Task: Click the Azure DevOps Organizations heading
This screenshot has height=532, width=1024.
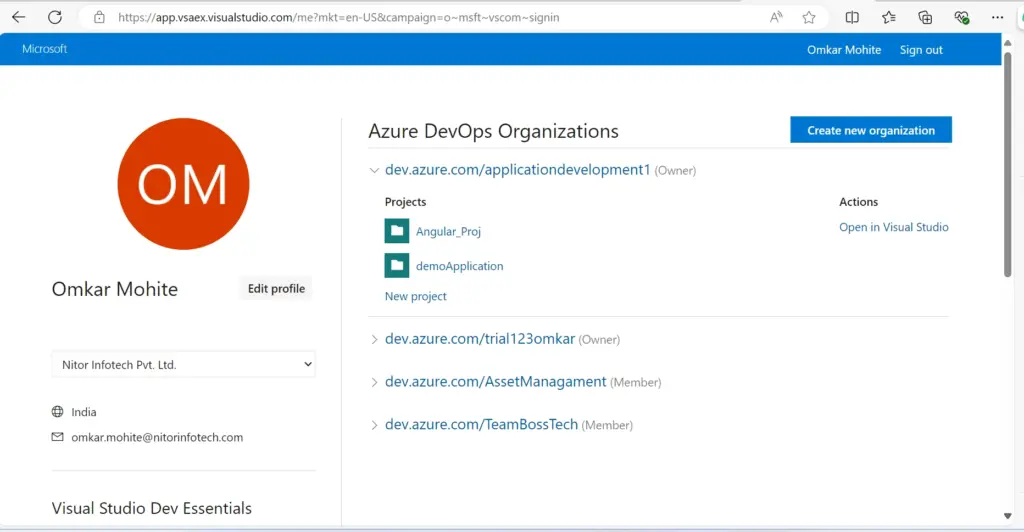Action: pos(493,131)
